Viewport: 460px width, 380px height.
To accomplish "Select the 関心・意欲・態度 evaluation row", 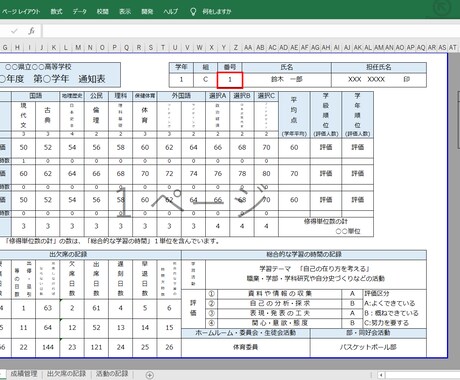I will tap(280, 323).
